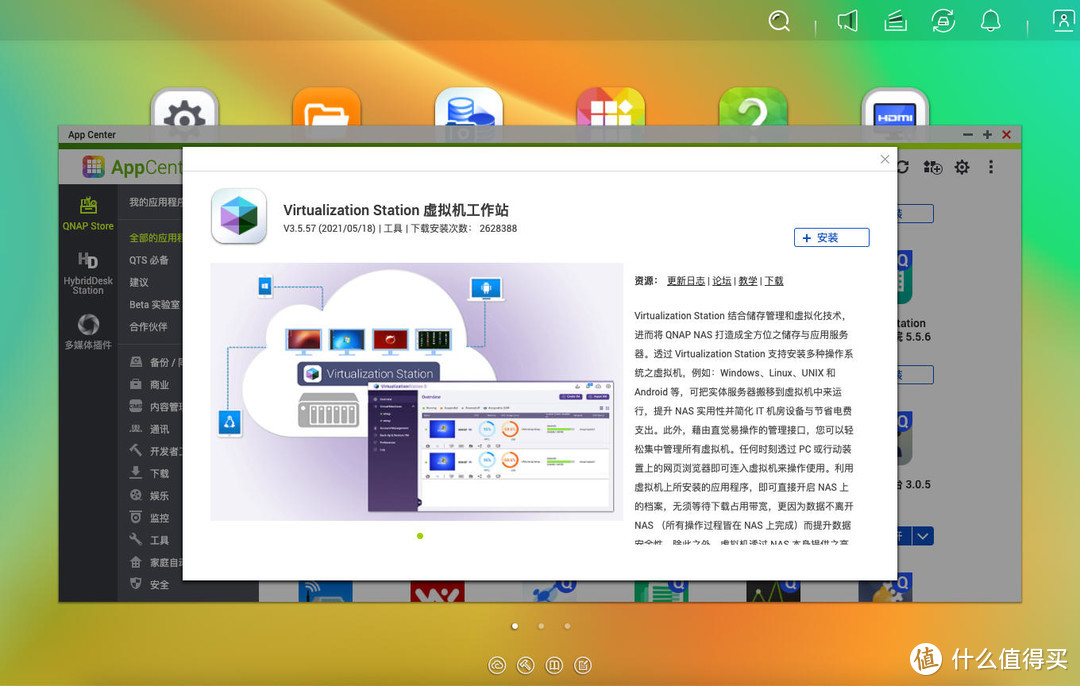Open the 更新日志 link
This screenshot has height=686, width=1080.
coord(686,281)
